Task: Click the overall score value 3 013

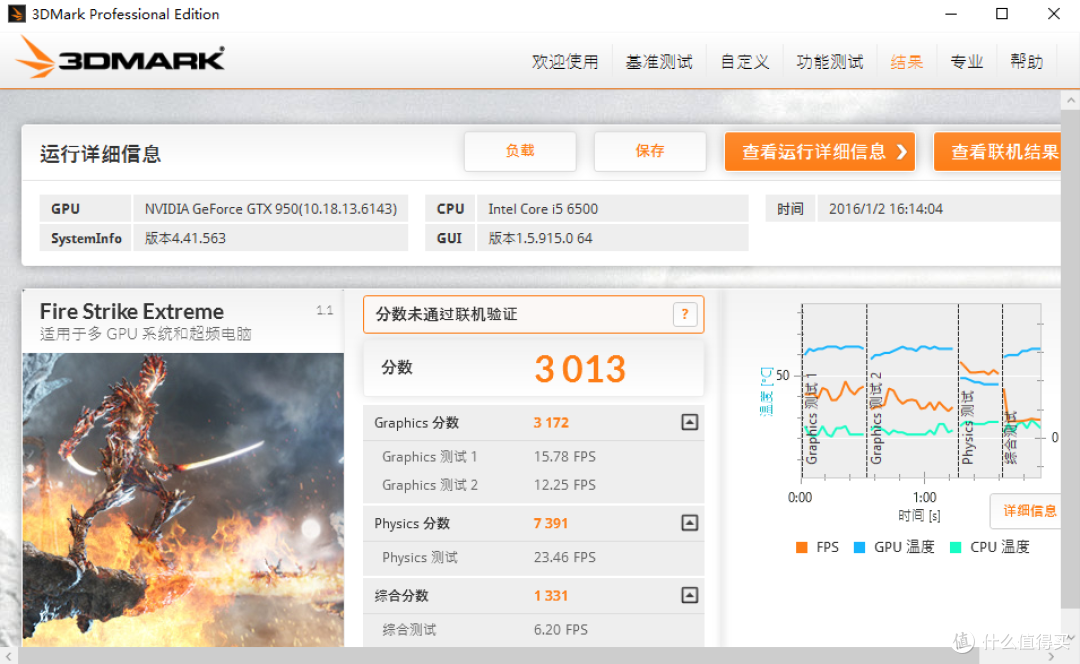Action: pos(580,369)
